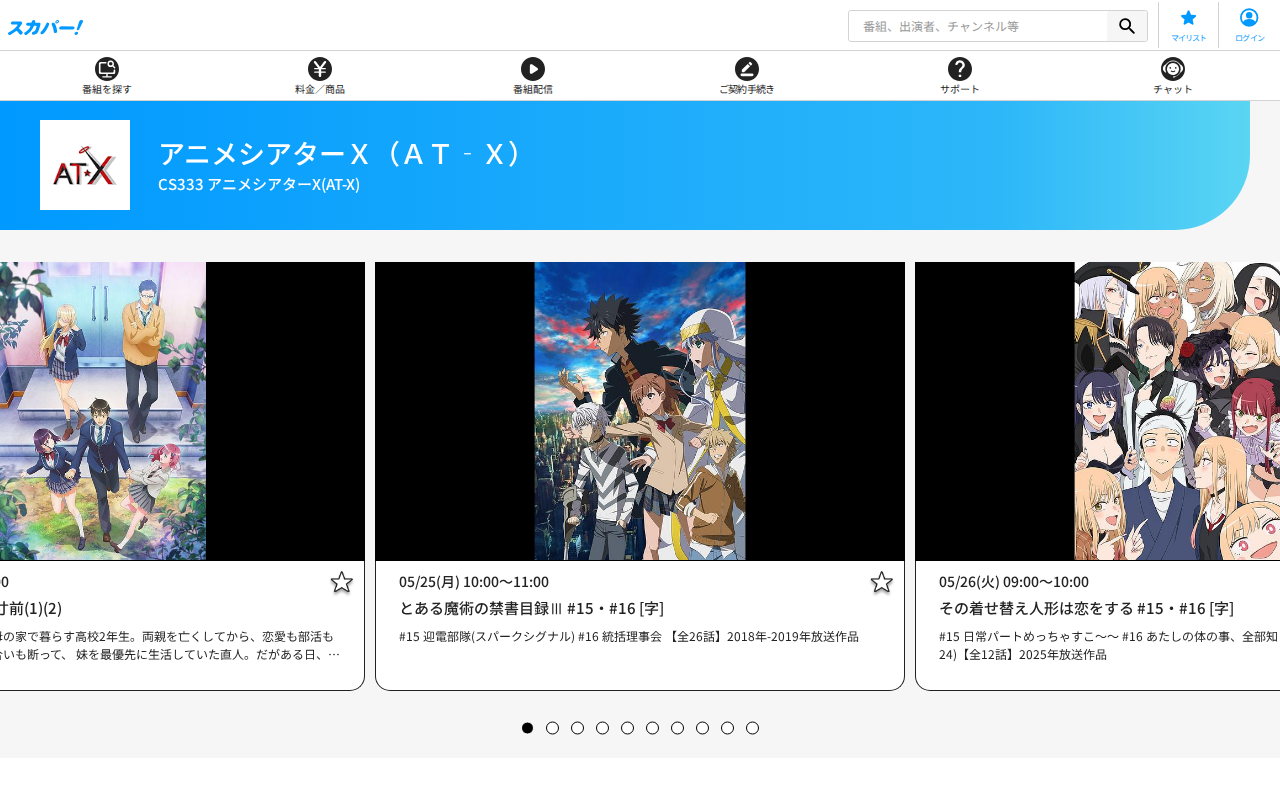Open the サポート question mark icon
Image resolution: width=1280 pixels, height=800 pixels.
tap(960, 69)
